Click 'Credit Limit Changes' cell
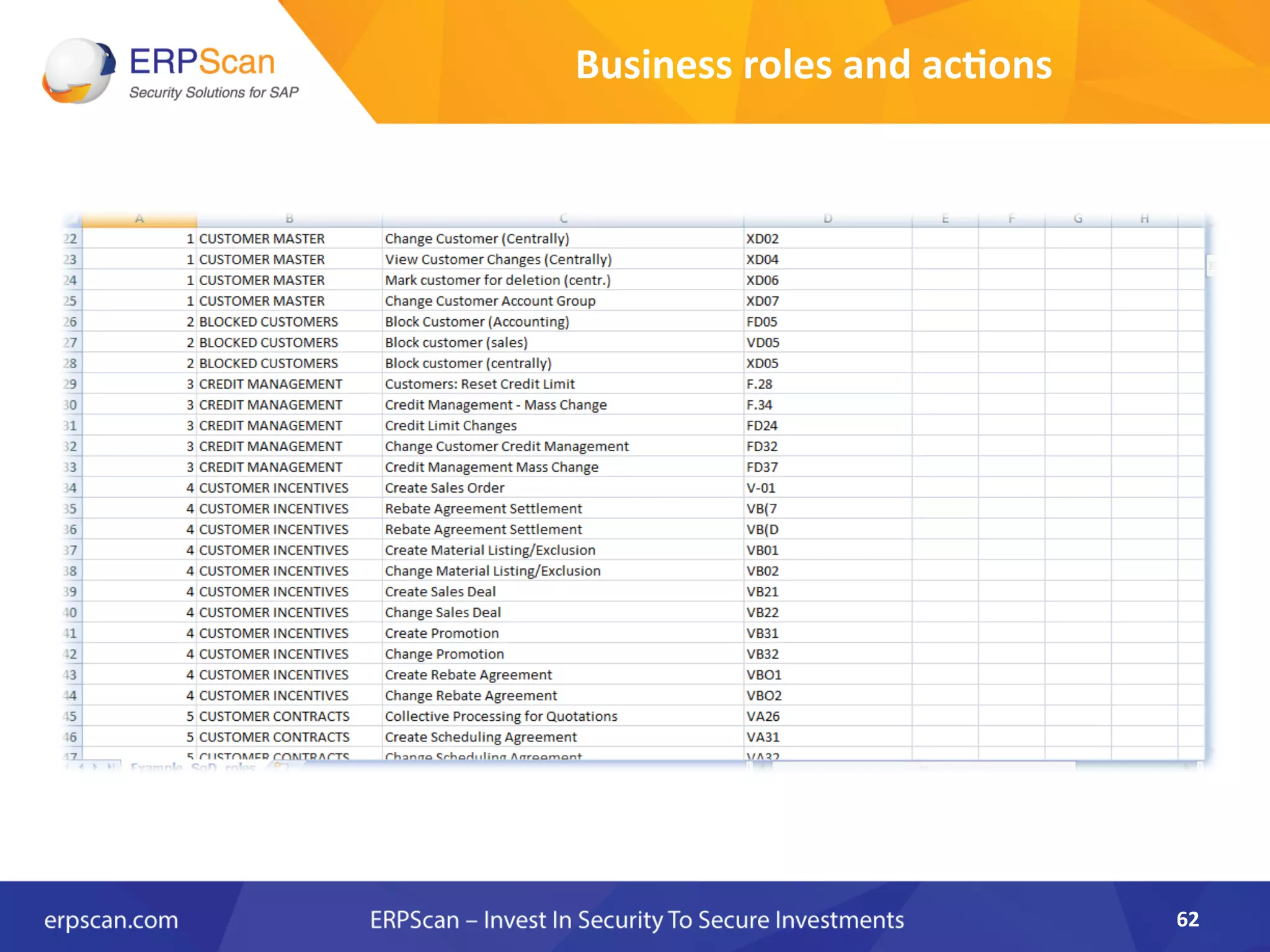Viewport: 1270px width, 952px height. click(563, 425)
